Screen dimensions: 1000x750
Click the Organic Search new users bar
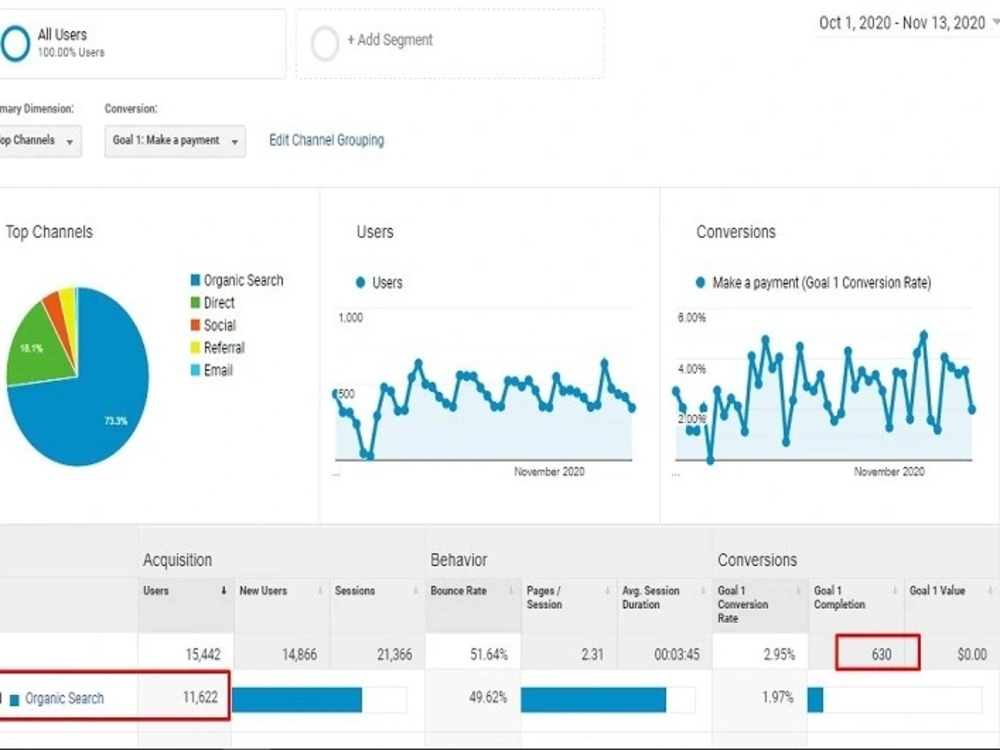[297, 700]
